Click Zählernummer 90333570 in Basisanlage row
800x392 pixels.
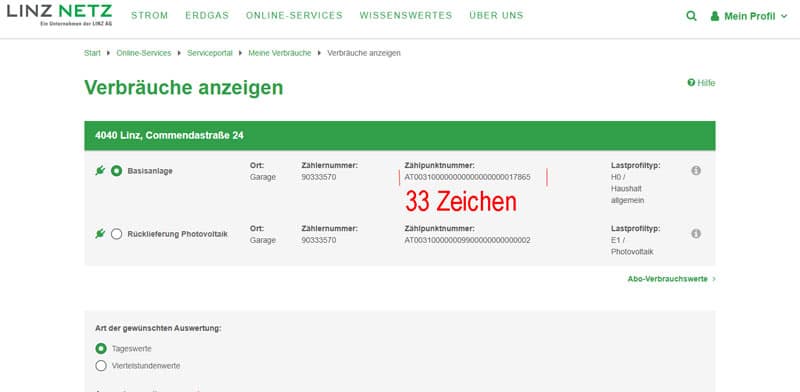[319, 177]
